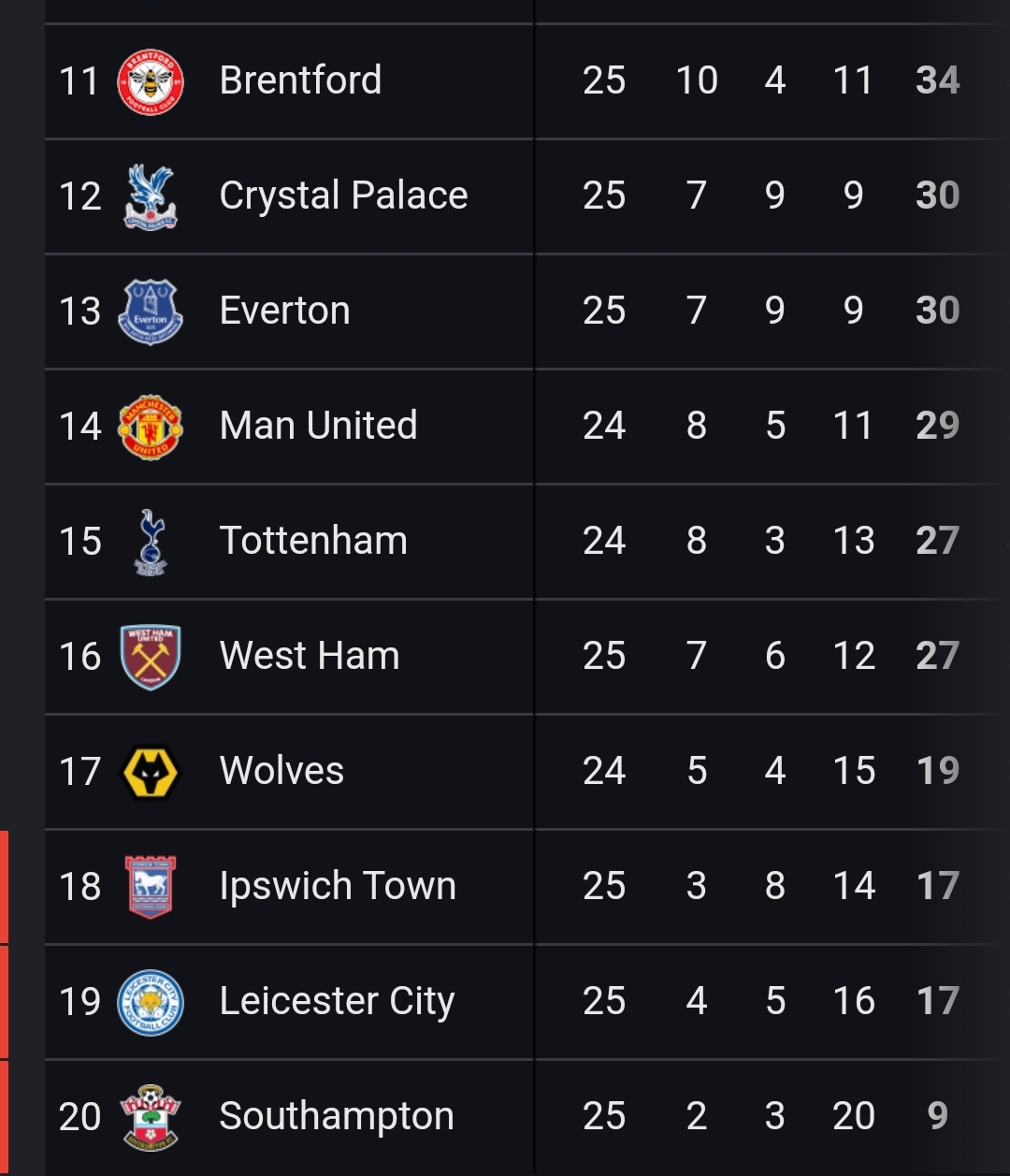Open the Brentford team name link
This screenshot has width=1010, height=1176.
300,80
